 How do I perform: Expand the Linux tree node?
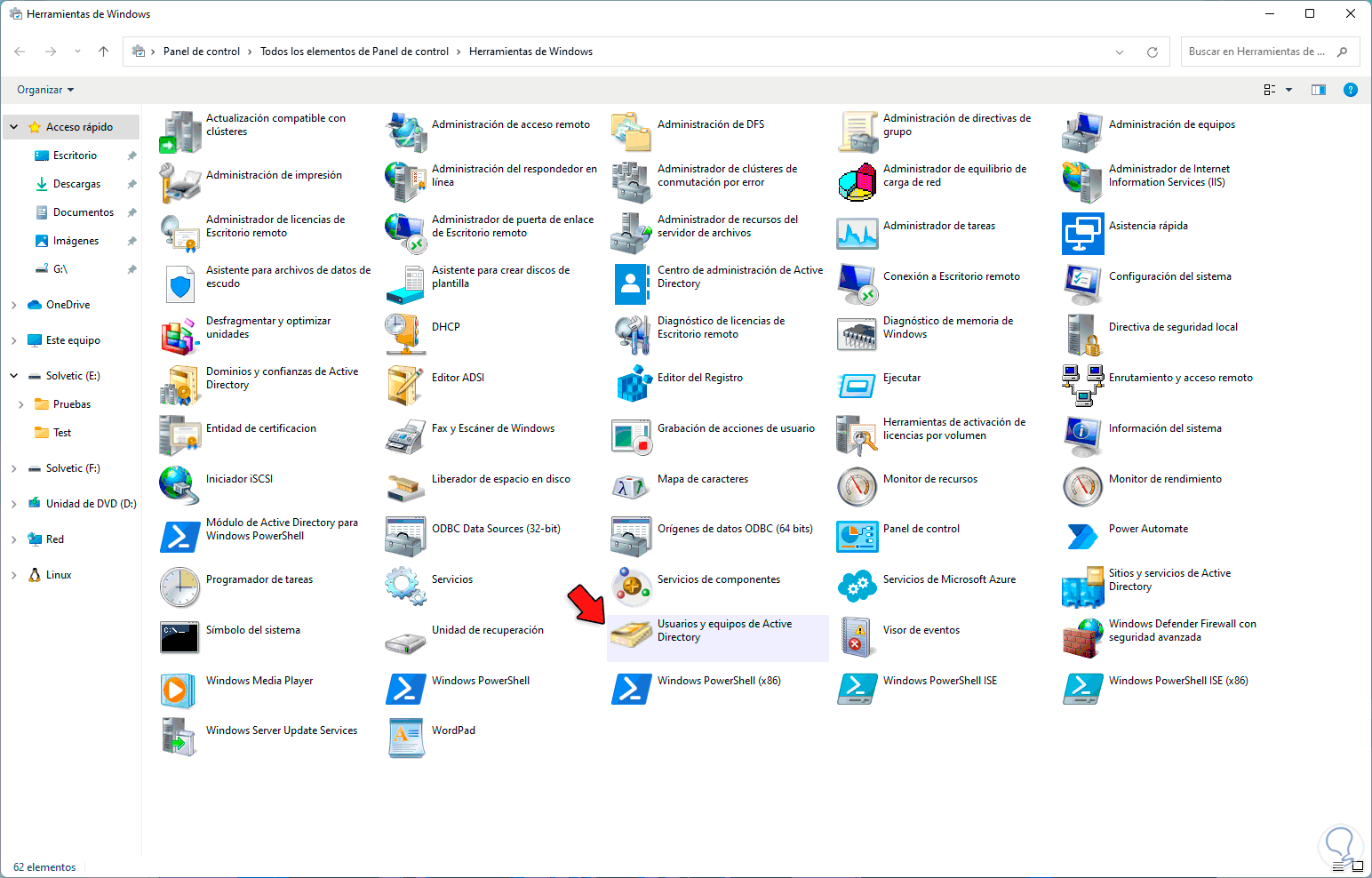click(x=14, y=575)
